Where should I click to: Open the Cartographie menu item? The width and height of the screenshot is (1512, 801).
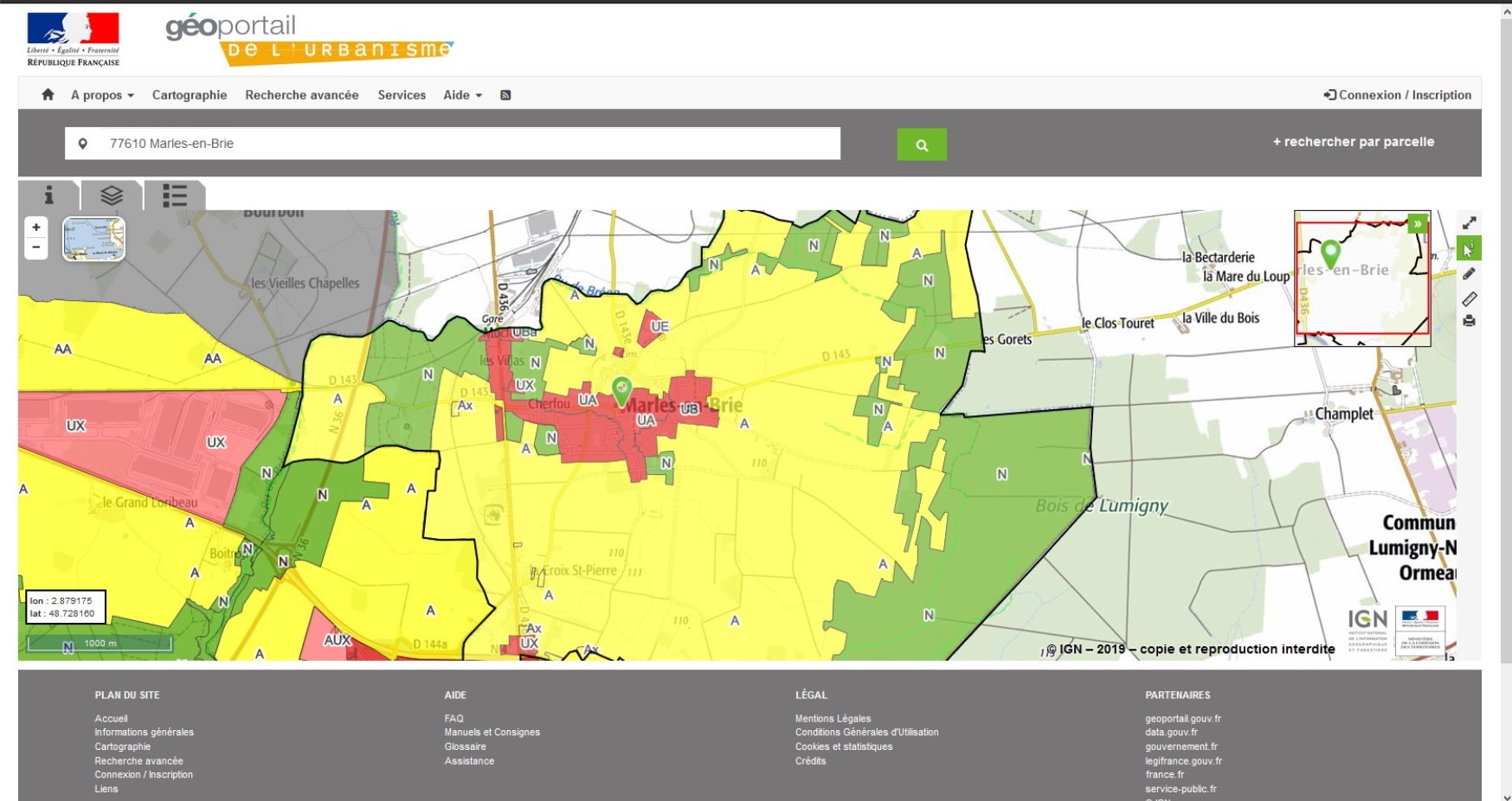pos(190,95)
